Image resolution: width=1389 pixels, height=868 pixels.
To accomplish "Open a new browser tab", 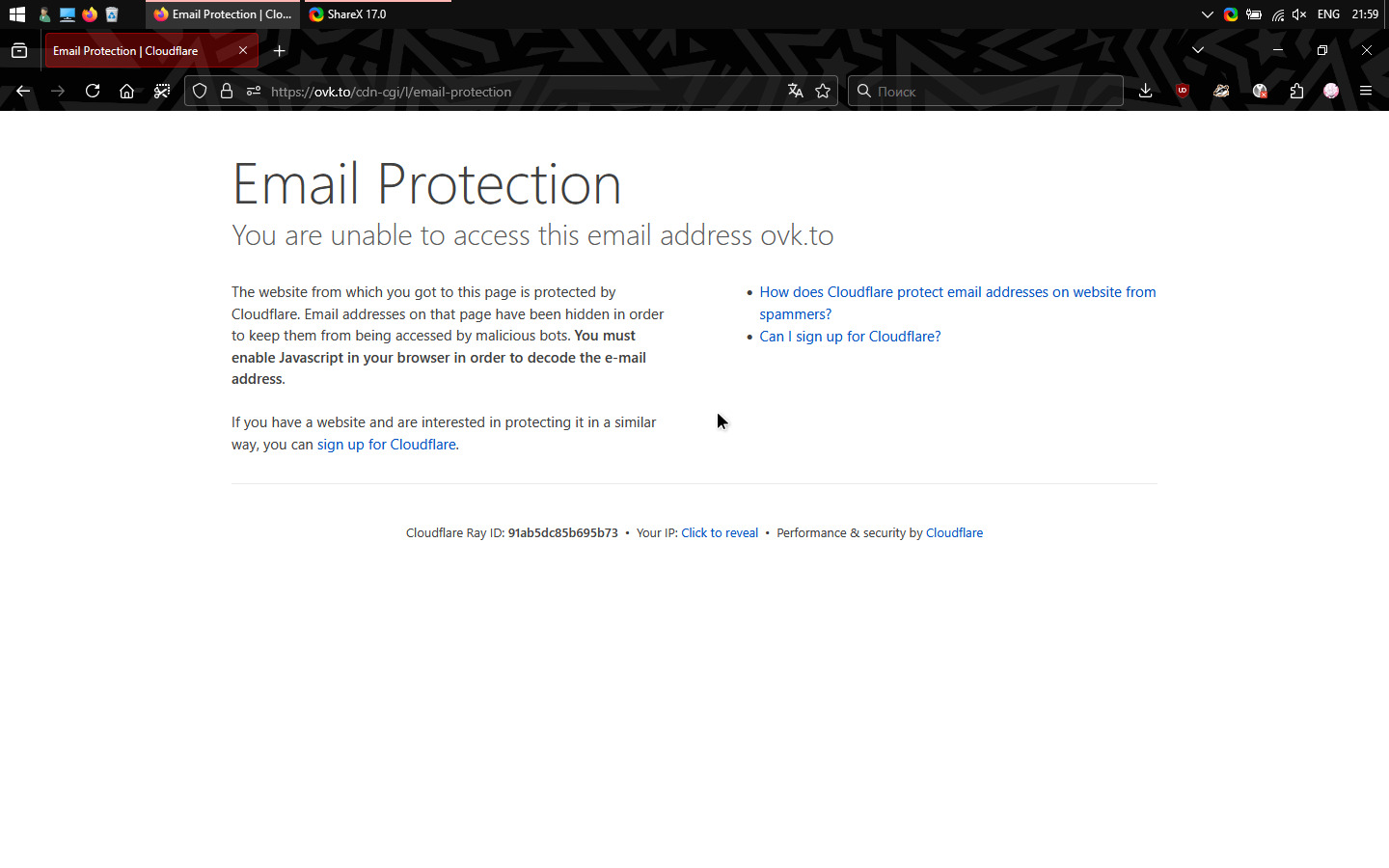I will (x=280, y=50).
